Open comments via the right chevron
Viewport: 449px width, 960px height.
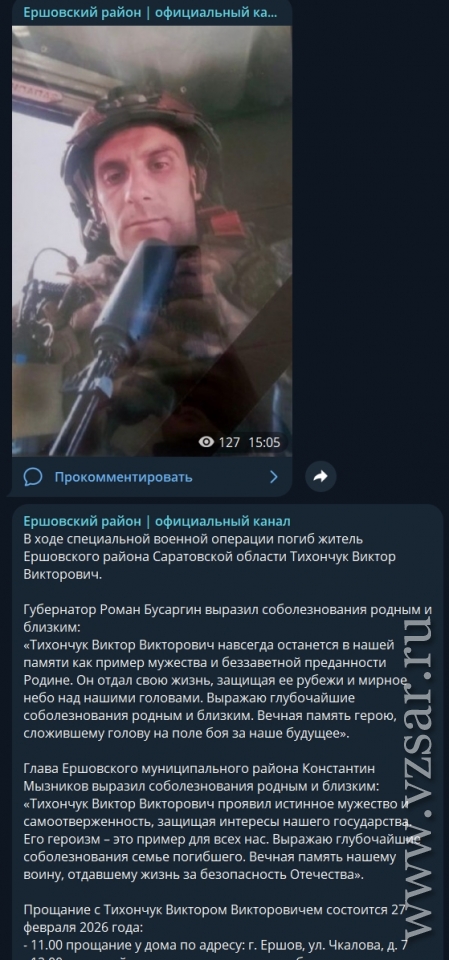(273, 477)
